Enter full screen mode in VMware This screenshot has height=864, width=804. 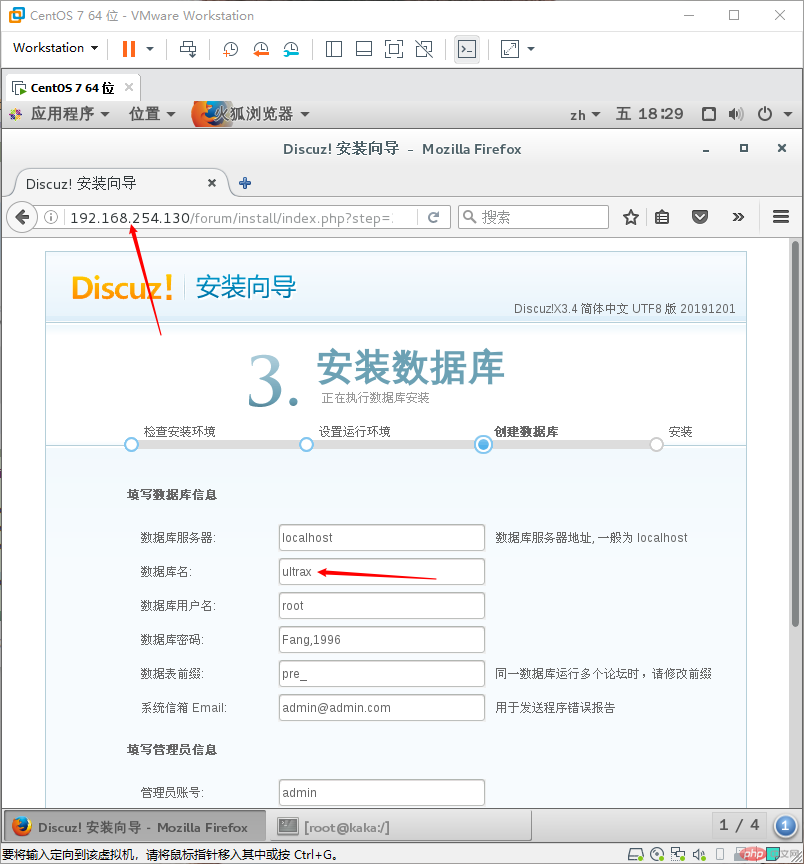508,48
